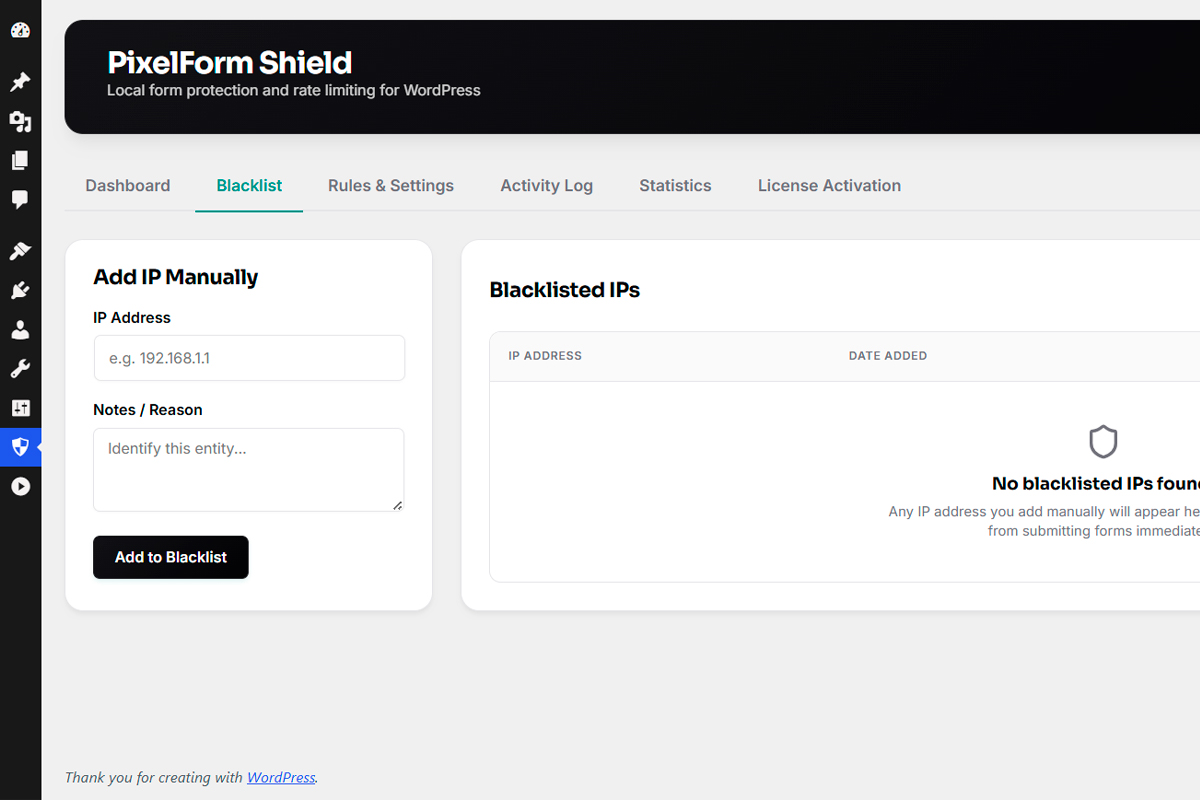Follow the WordPress link in footer
The width and height of the screenshot is (1200, 800).
[281, 777]
